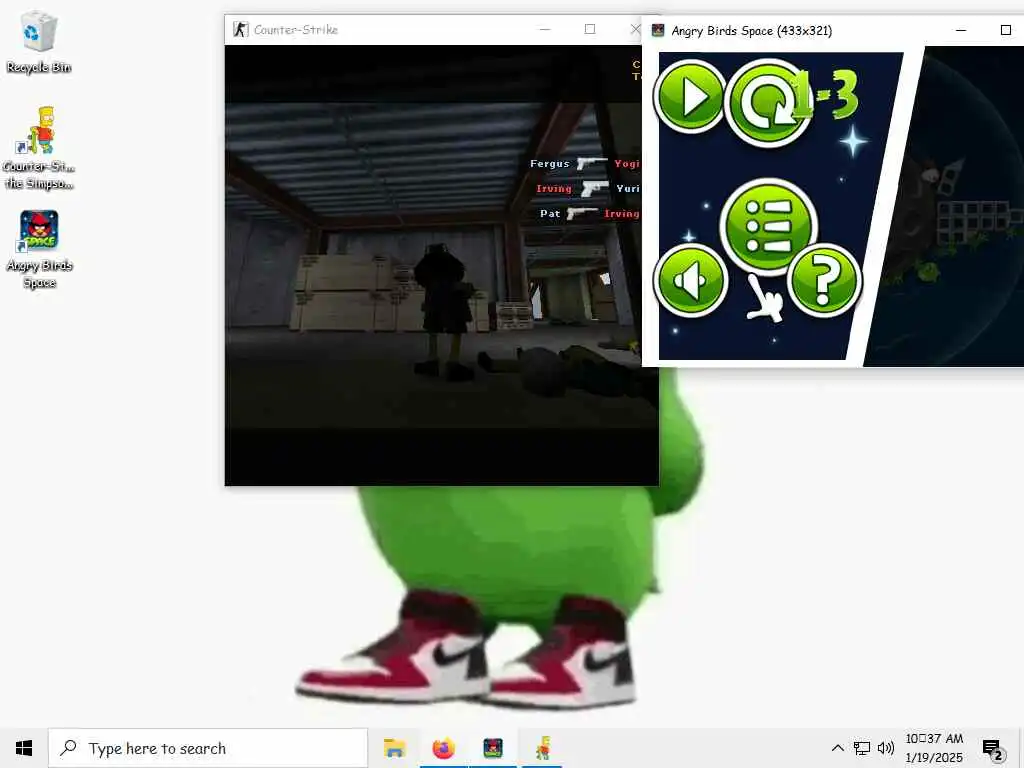Click the name Pat in the kill feed
Viewport: 1024px width, 768px height.
pos(550,214)
